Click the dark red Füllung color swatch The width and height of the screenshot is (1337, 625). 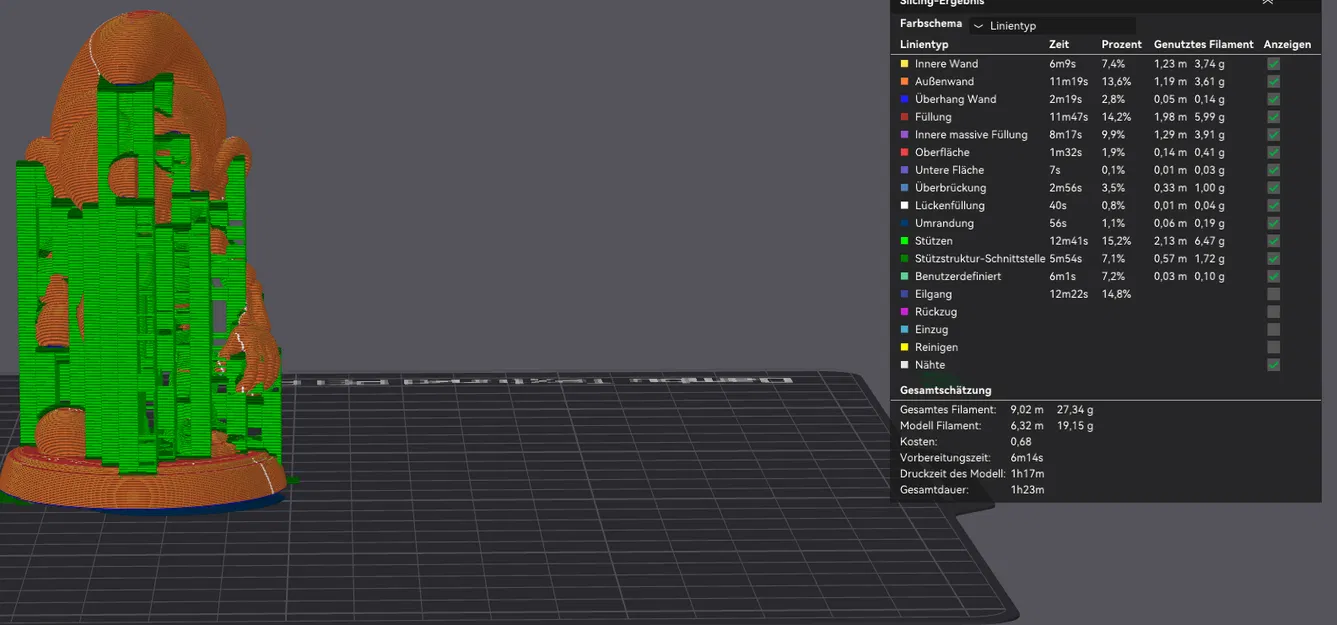[904, 117]
